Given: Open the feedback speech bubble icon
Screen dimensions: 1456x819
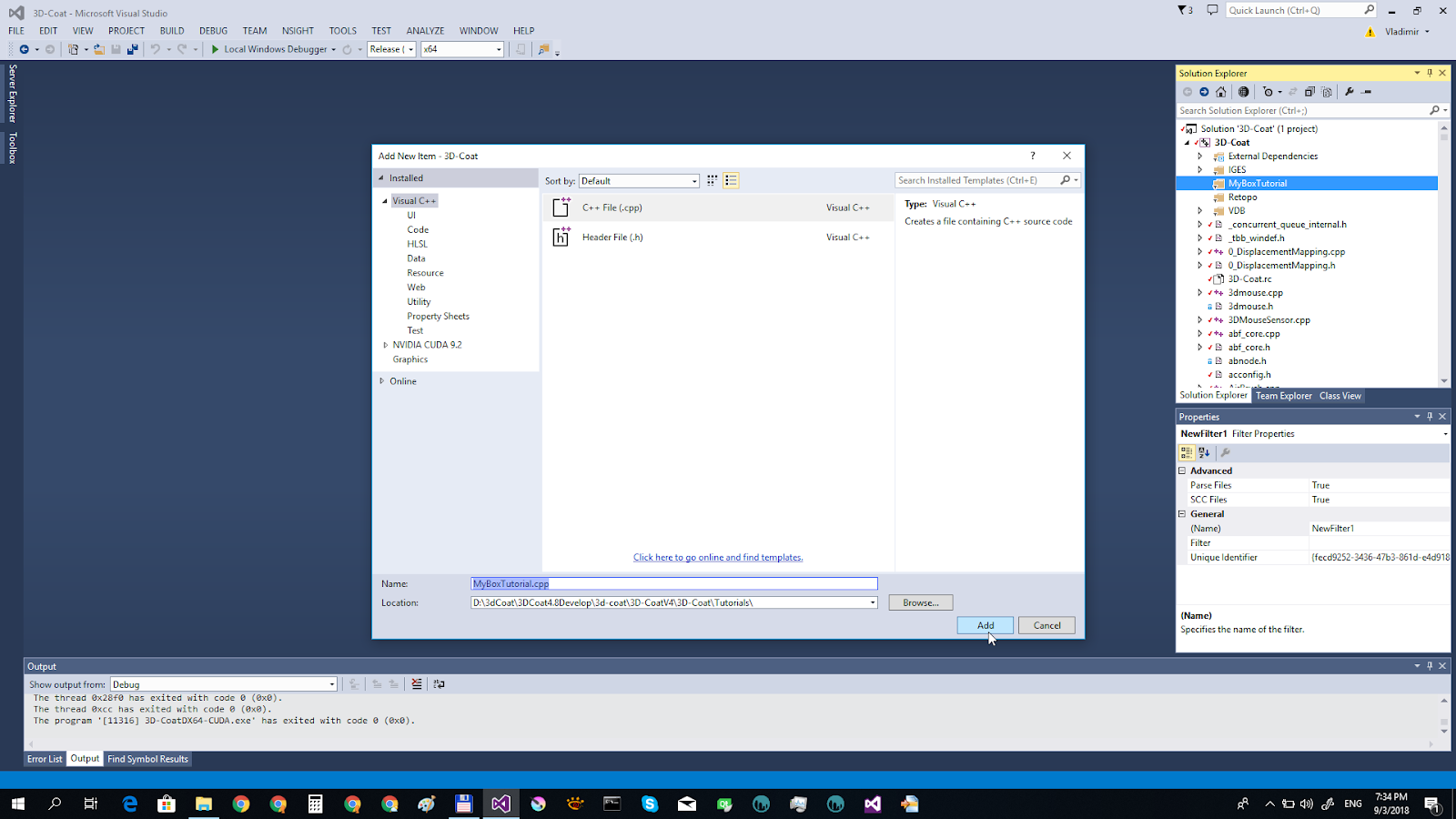Looking at the screenshot, I should click(x=1212, y=10).
